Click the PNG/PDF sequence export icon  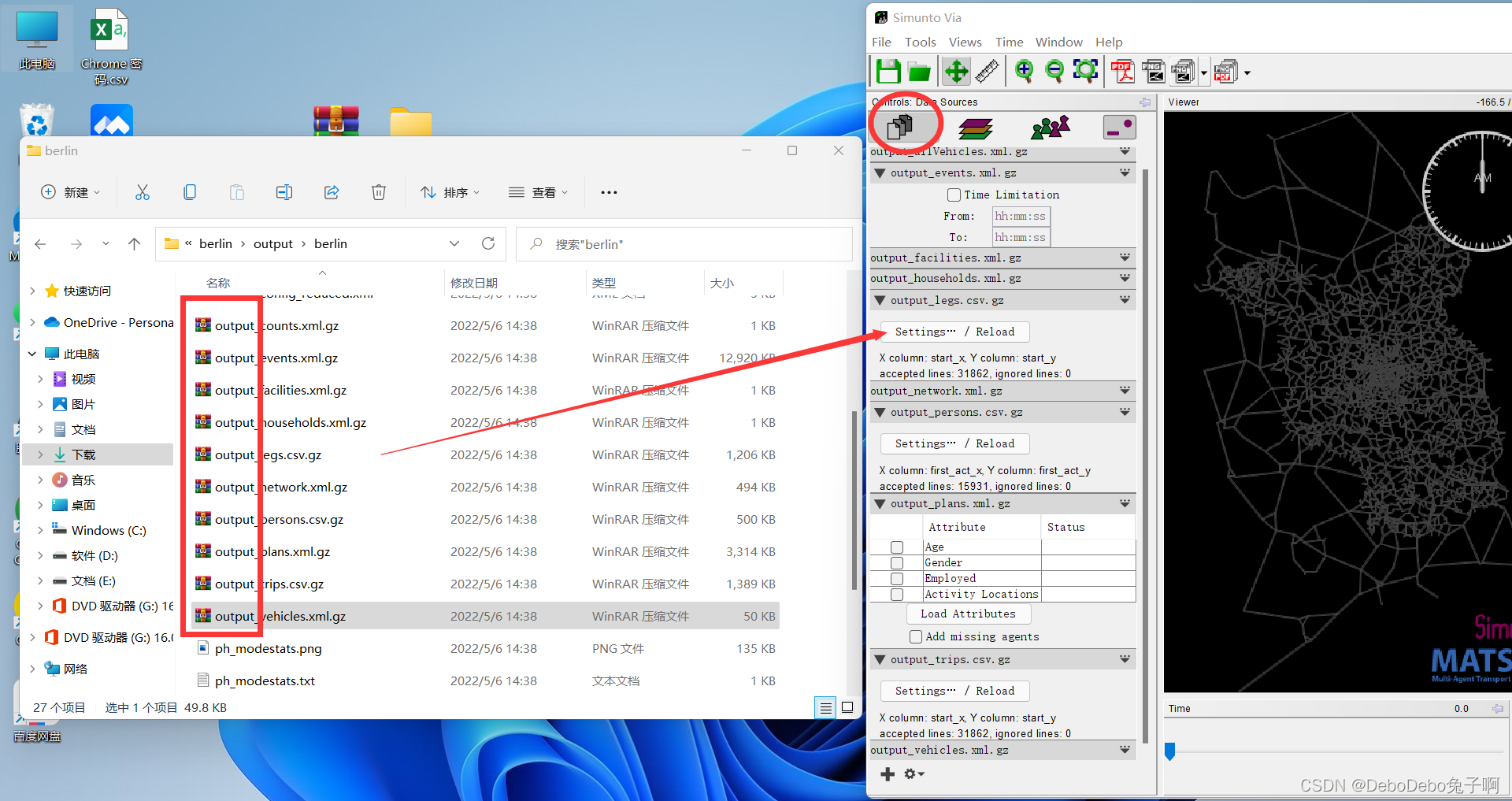click(x=1225, y=72)
